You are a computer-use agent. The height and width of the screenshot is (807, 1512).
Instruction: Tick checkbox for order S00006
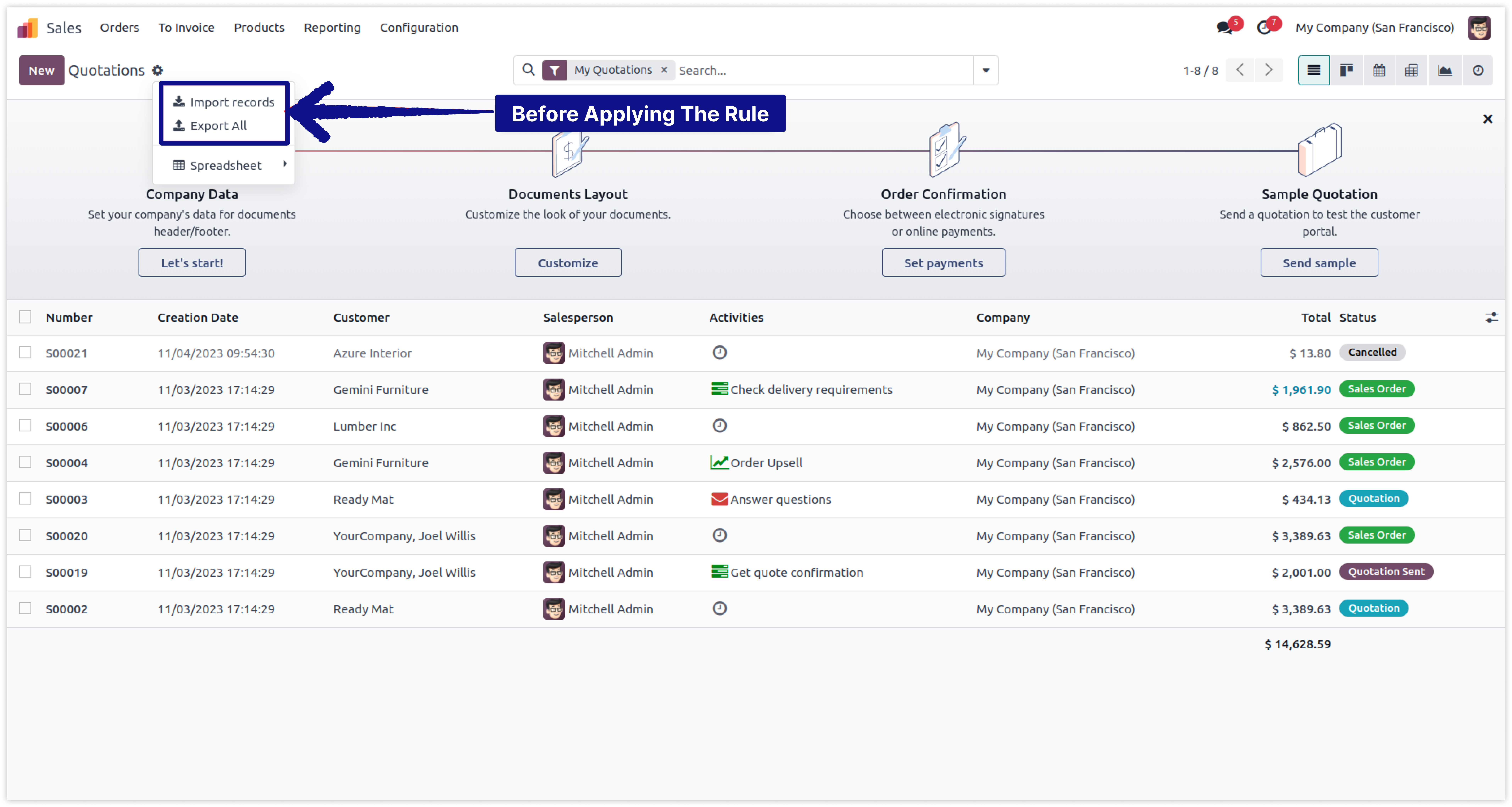click(25, 426)
